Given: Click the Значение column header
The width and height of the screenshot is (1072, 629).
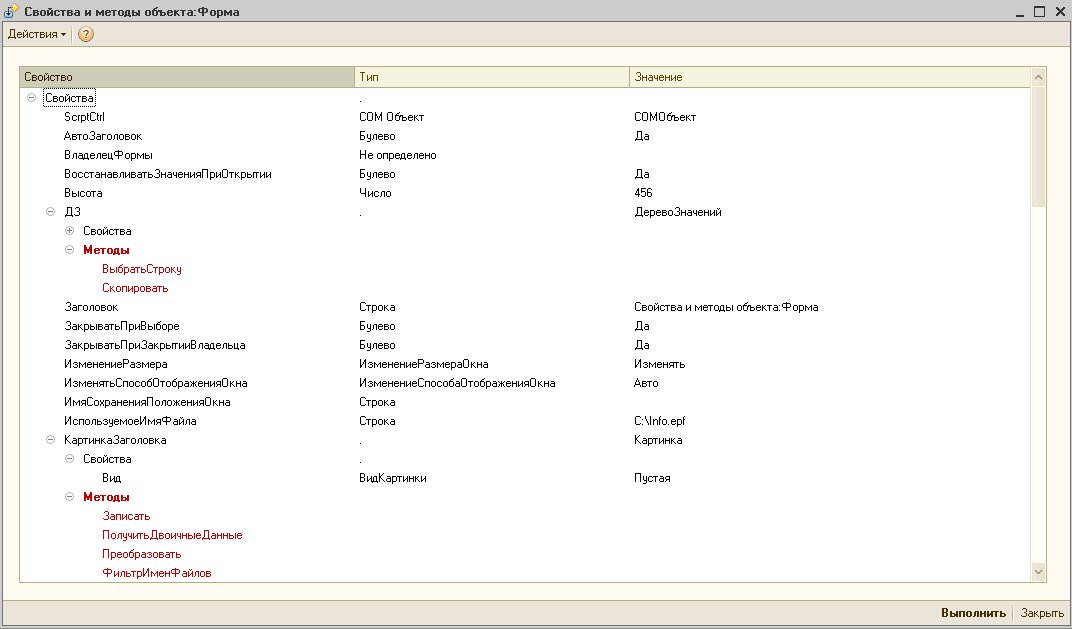Looking at the screenshot, I should (x=828, y=77).
